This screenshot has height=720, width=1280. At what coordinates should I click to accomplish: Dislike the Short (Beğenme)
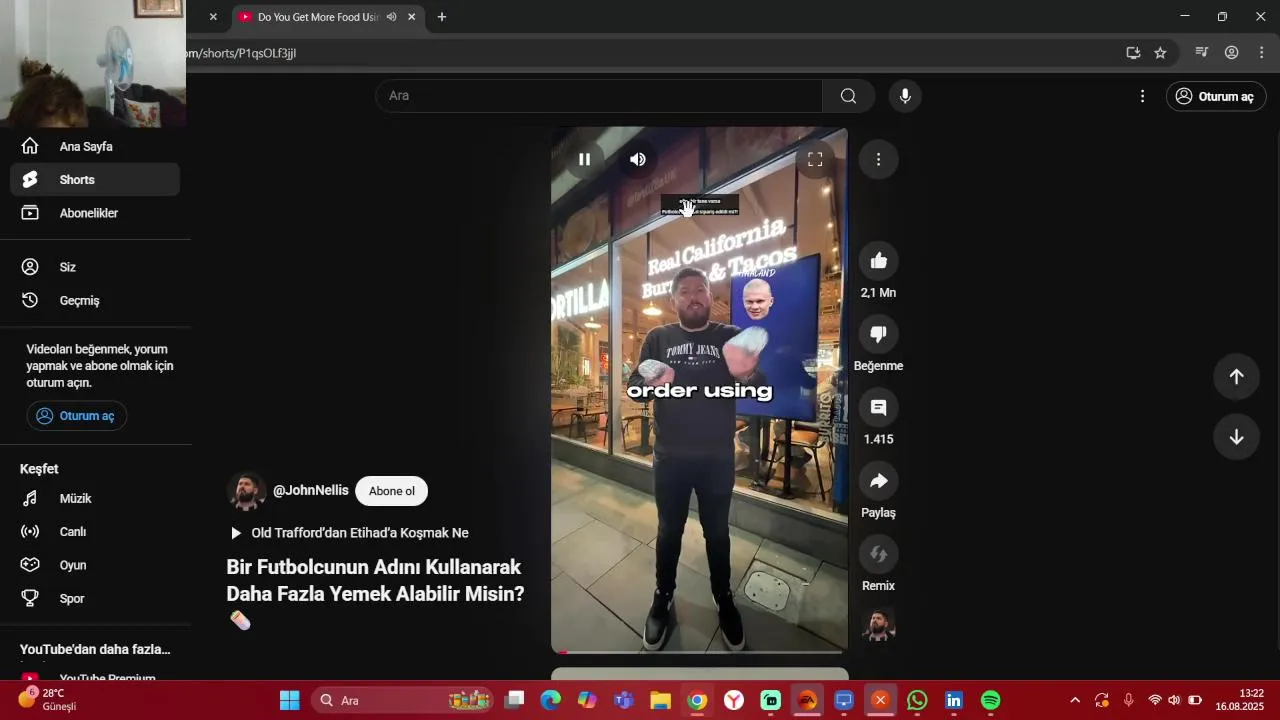point(878,334)
